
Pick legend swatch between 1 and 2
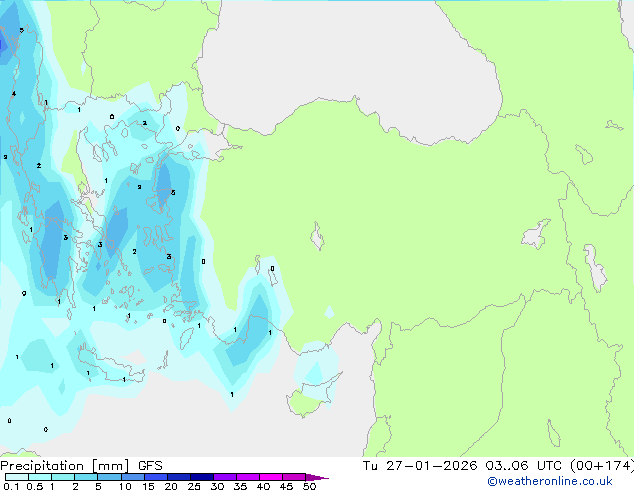click(63, 477)
